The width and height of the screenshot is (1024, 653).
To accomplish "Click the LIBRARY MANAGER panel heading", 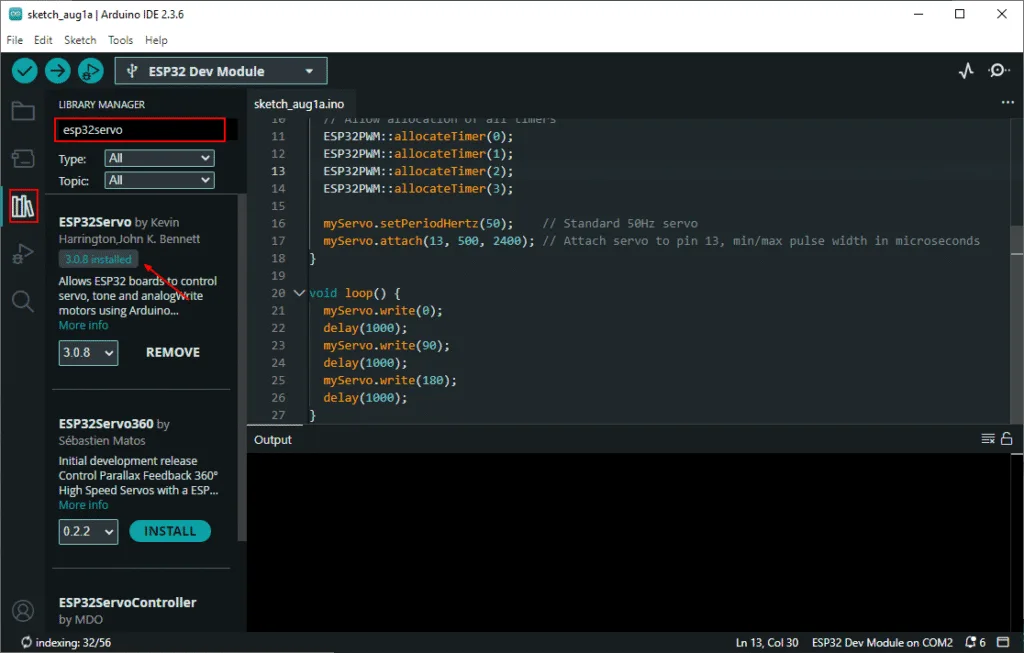I will pyautogui.click(x=102, y=104).
